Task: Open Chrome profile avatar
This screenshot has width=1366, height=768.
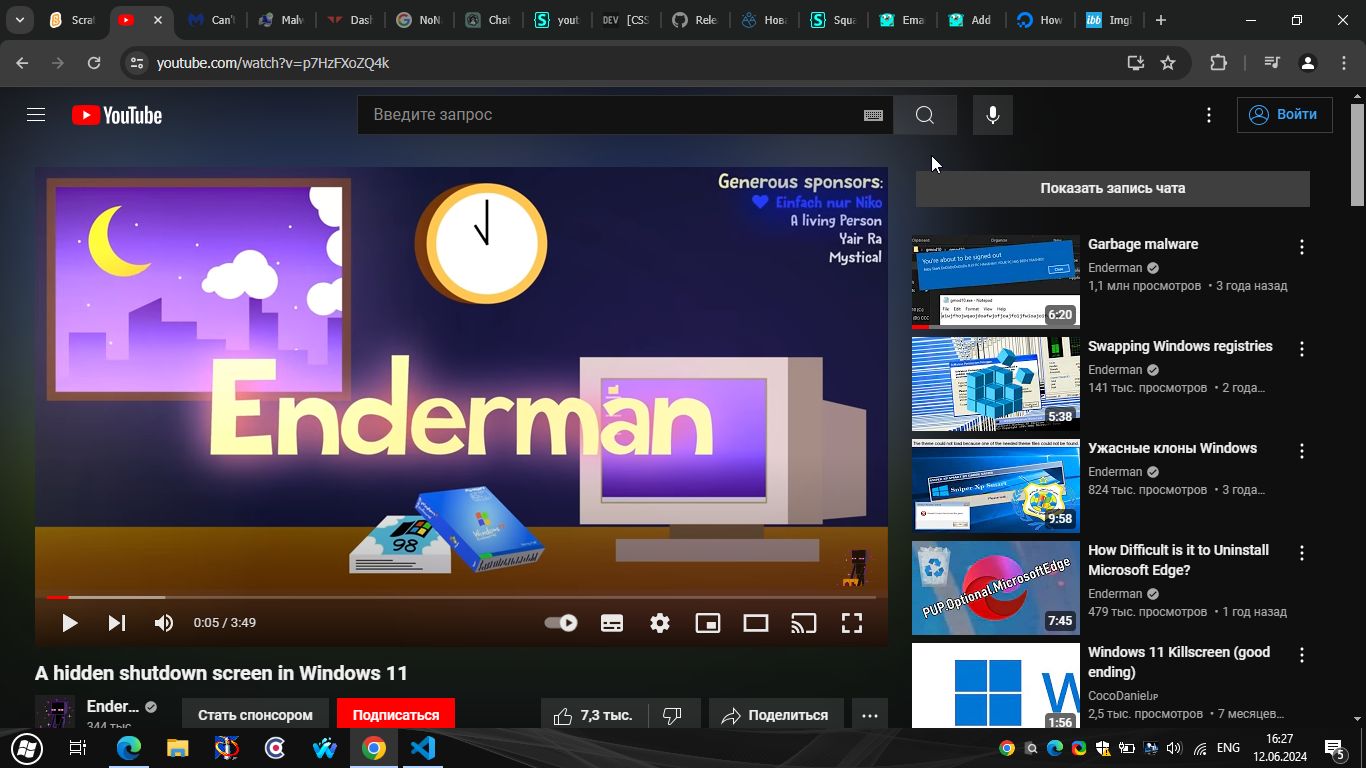Action: tap(1307, 63)
